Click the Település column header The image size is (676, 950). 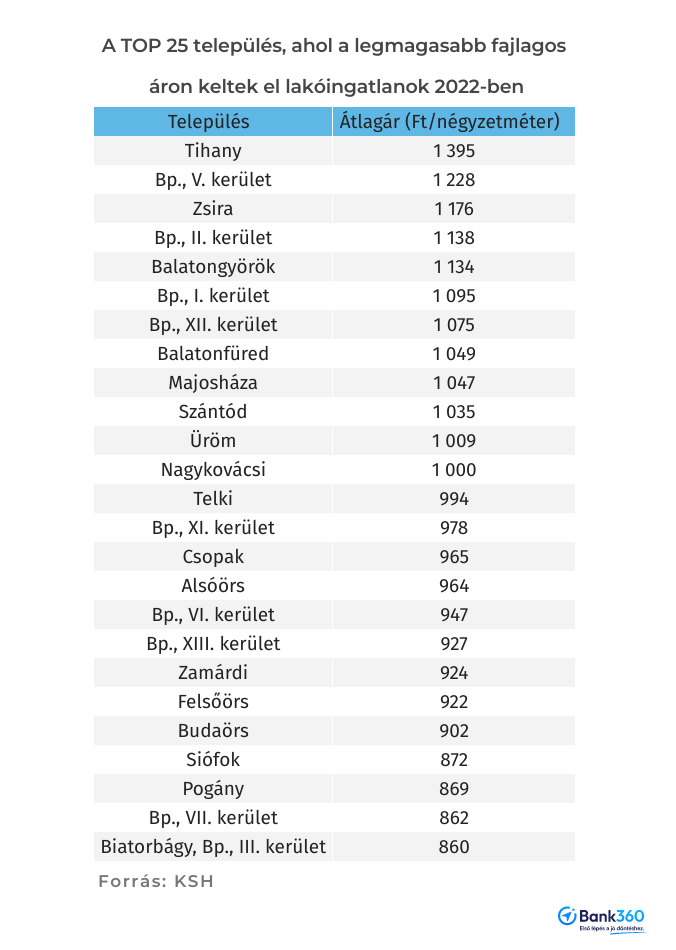coord(213,122)
